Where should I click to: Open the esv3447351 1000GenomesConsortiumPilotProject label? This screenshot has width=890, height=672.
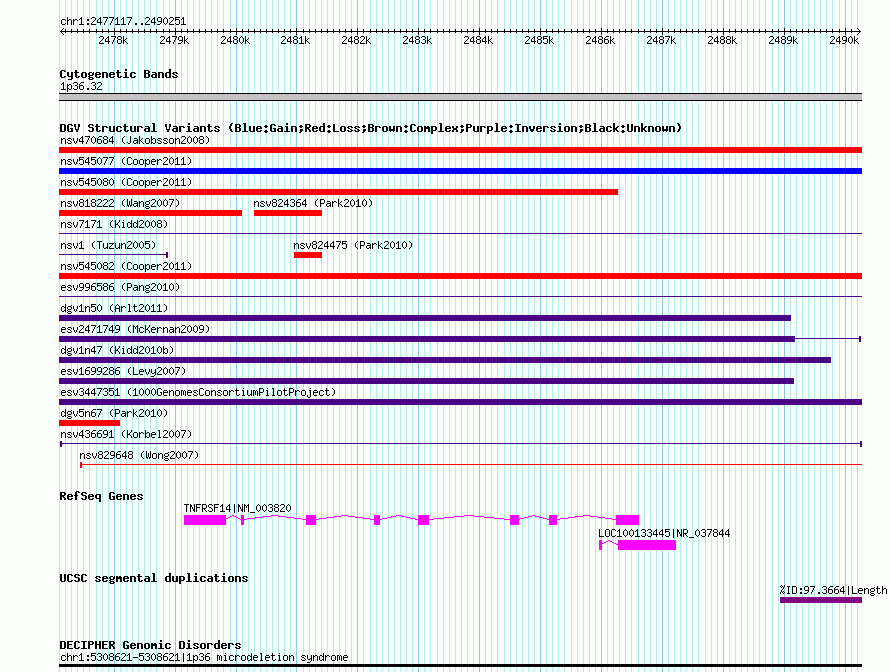(198, 392)
